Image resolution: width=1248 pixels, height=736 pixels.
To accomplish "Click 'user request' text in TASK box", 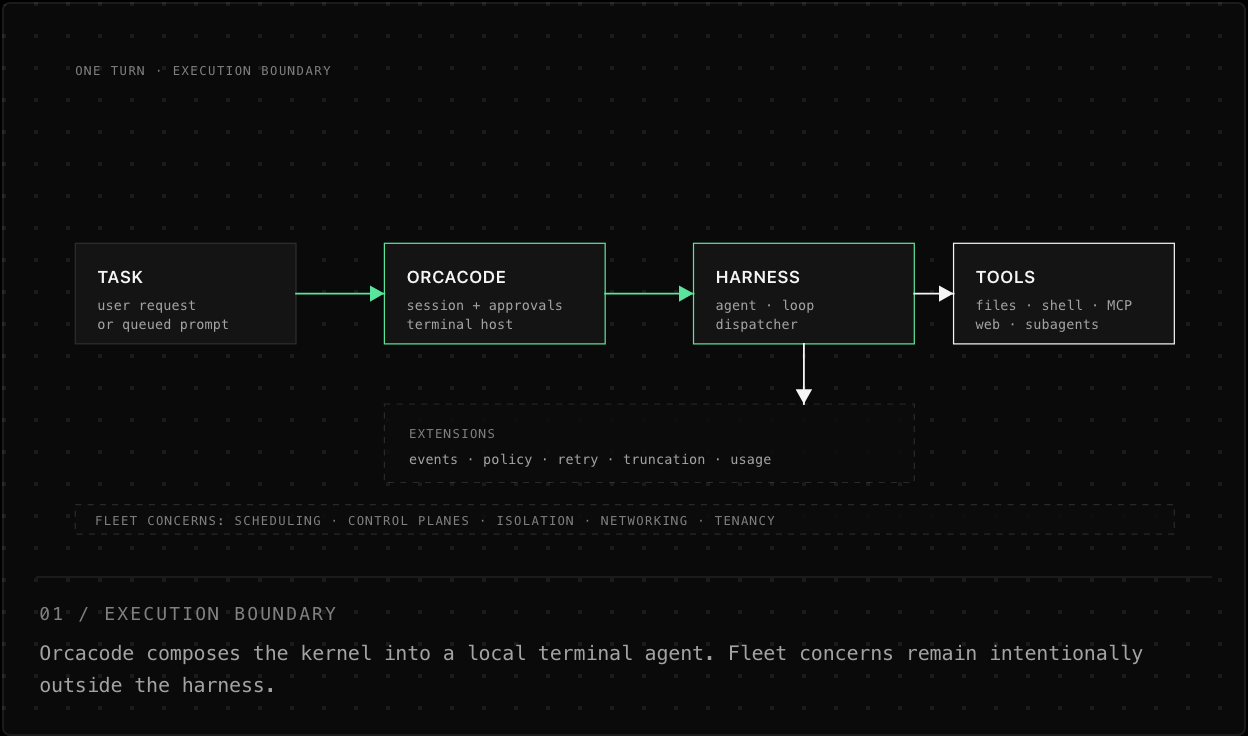I will coord(147,305).
